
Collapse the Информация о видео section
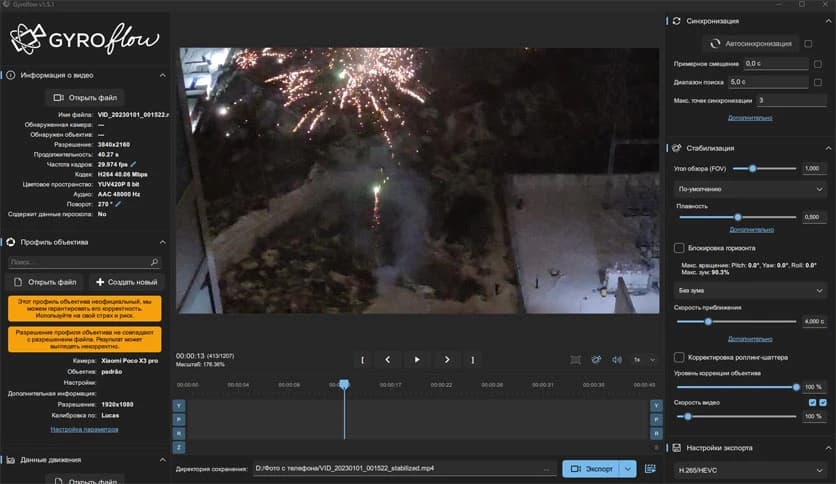[x=162, y=75]
